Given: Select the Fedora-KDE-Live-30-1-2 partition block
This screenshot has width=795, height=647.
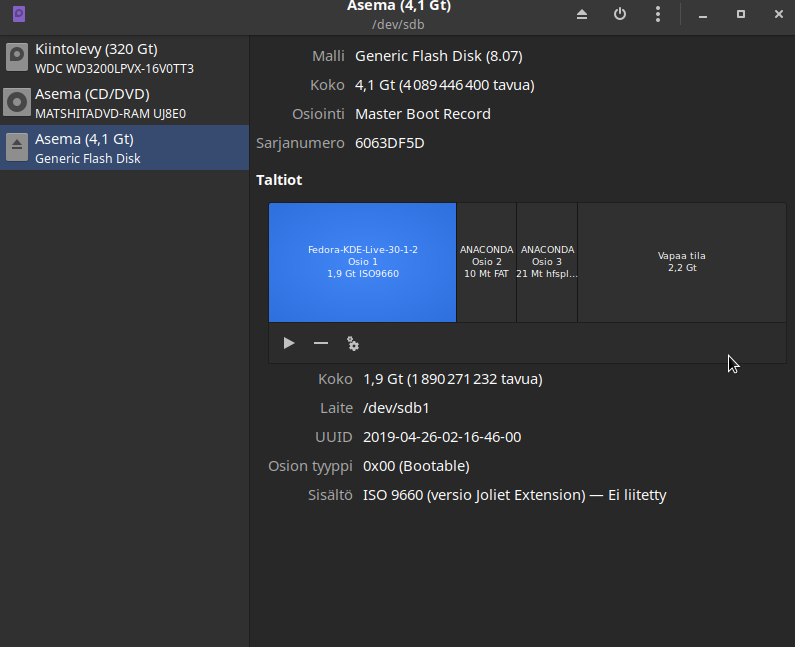Looking at the screenshot, I should click(x=362, y=262).
